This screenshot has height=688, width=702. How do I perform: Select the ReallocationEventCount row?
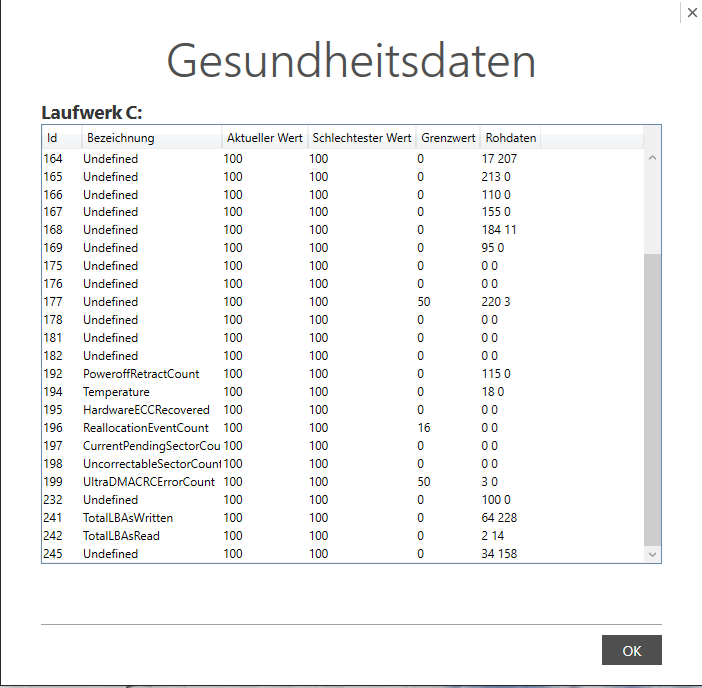342,427
